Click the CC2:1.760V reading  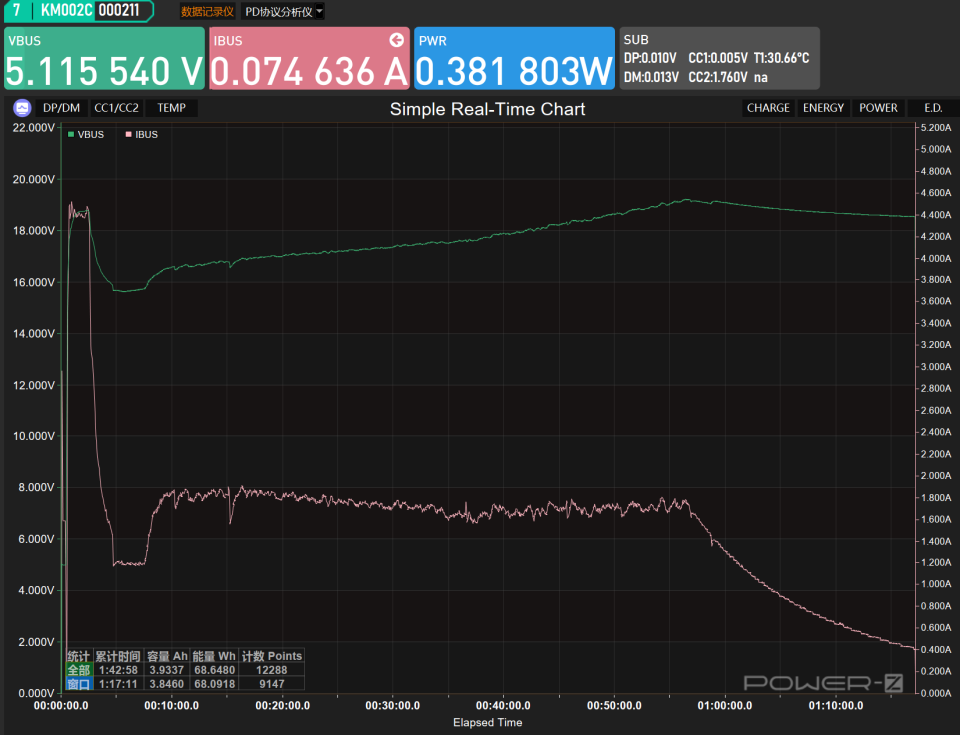pos(718,77)
